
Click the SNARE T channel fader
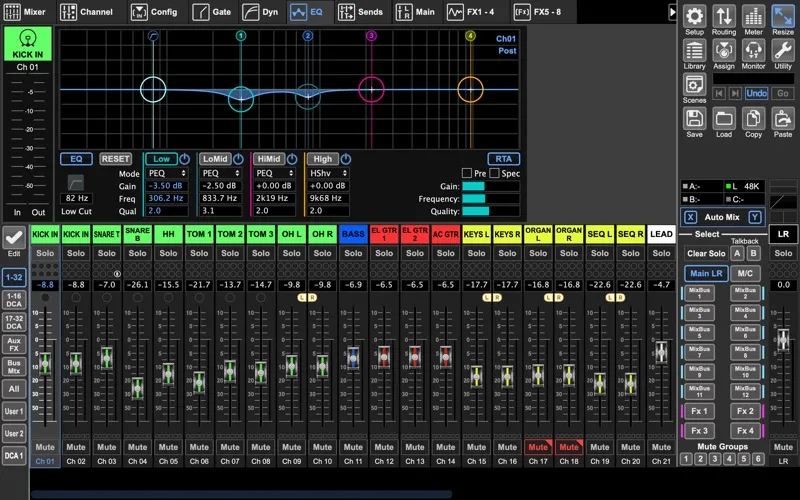107,358
